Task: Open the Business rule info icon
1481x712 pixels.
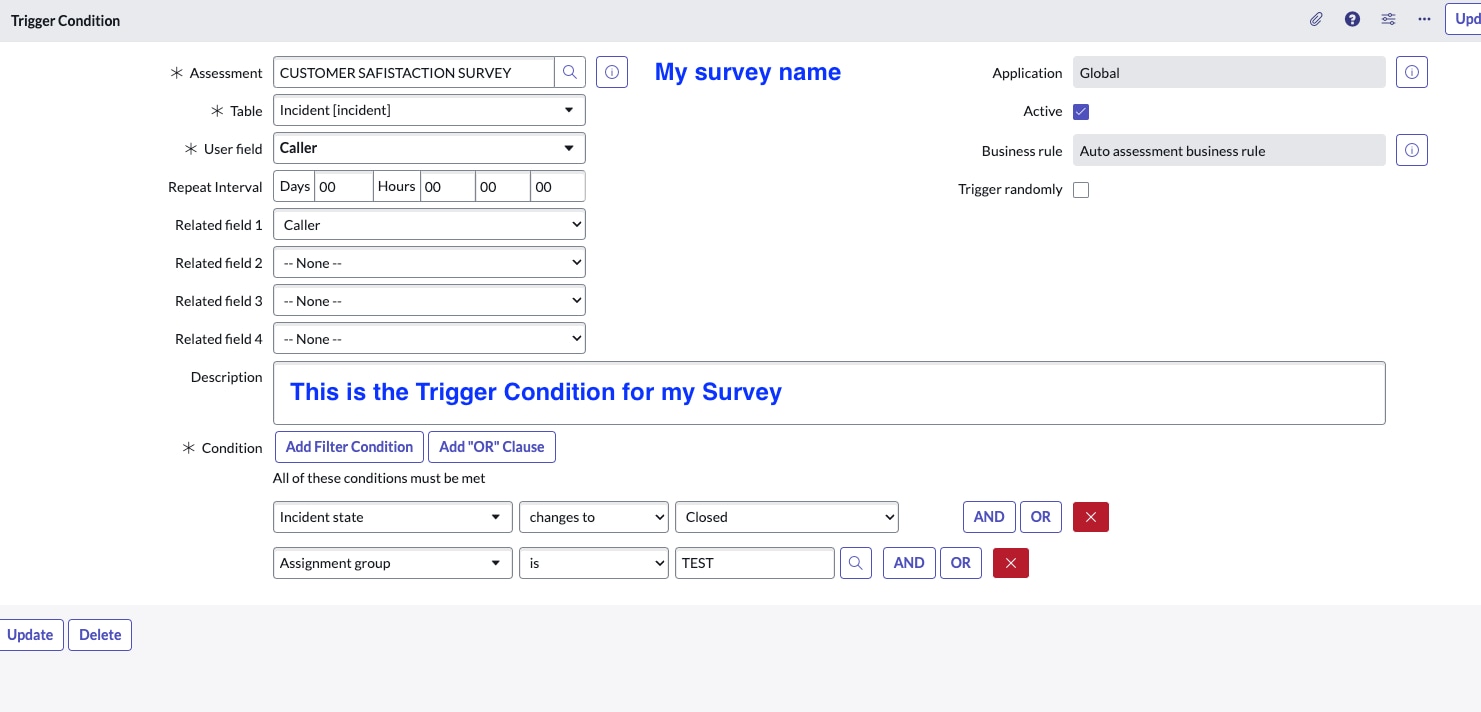Action: (x=1411, y=150)
